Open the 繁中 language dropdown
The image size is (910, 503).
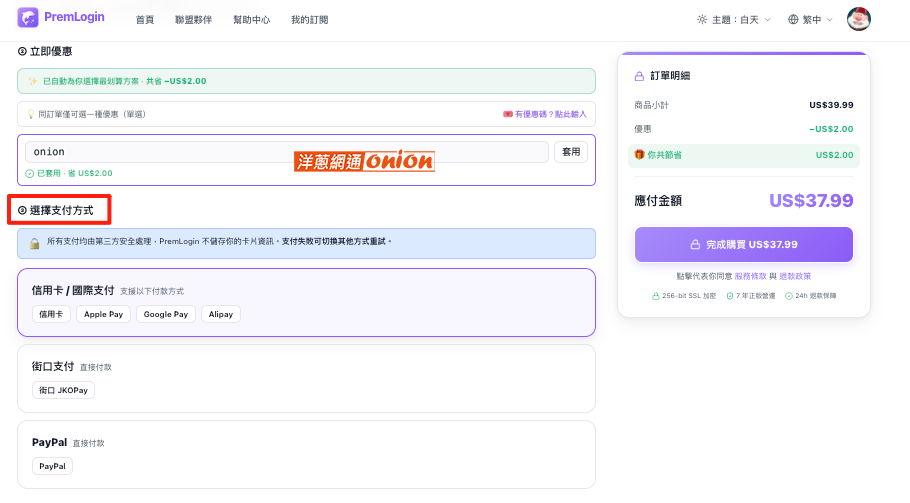tap(810, 20)
